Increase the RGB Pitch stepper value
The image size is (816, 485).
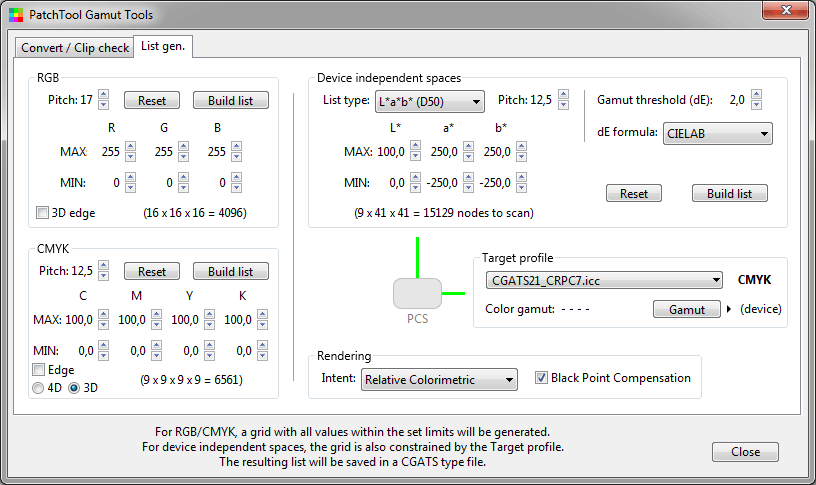pos(103,95)
